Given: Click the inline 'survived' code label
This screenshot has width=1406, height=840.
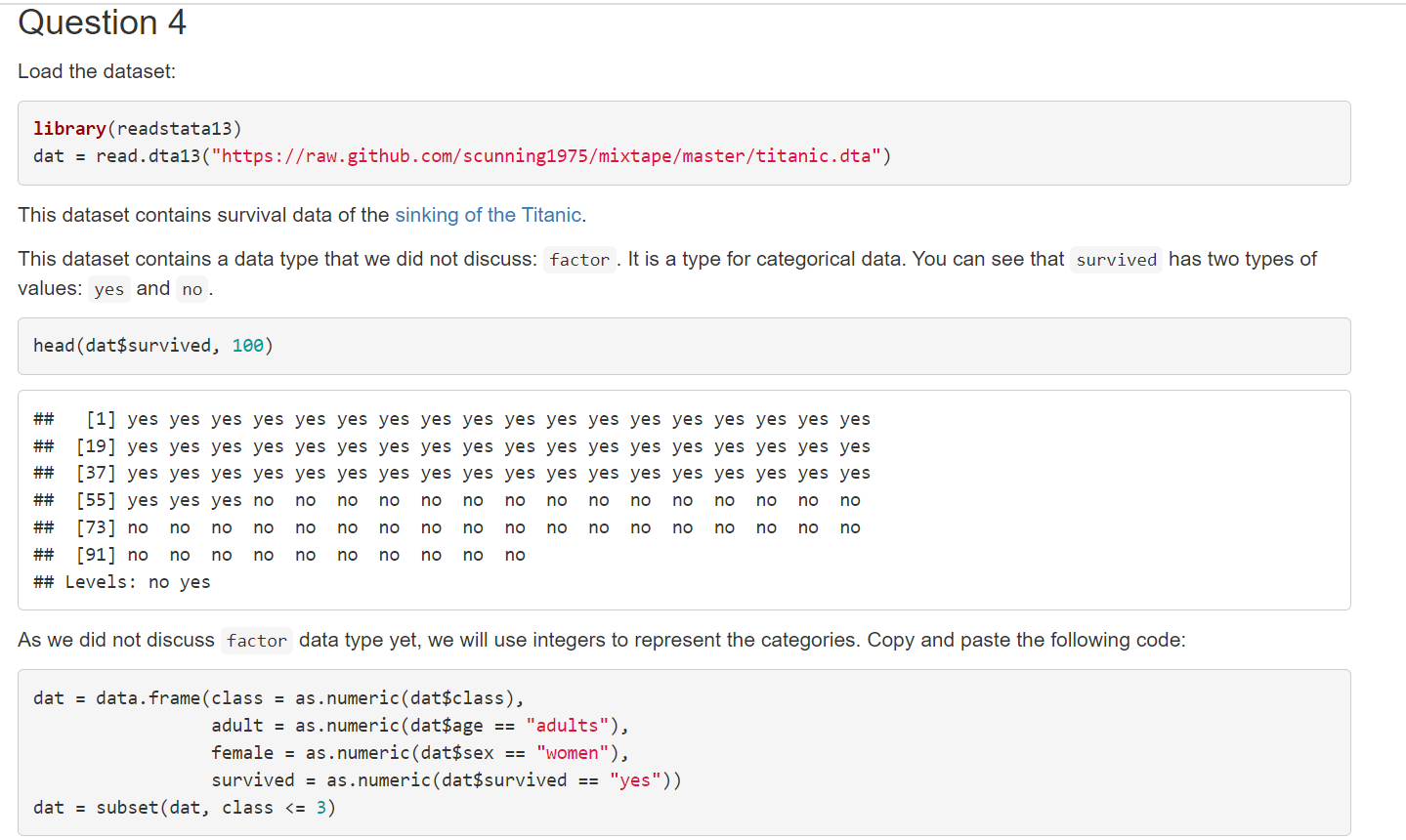Looking at the screenshot, I should pos(1116,259).
